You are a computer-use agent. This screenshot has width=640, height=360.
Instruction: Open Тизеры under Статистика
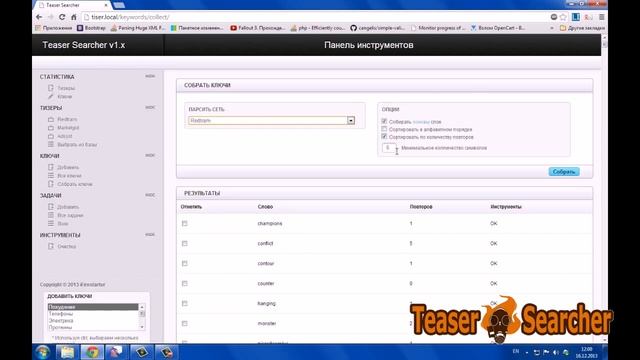(x=66, y=88)
